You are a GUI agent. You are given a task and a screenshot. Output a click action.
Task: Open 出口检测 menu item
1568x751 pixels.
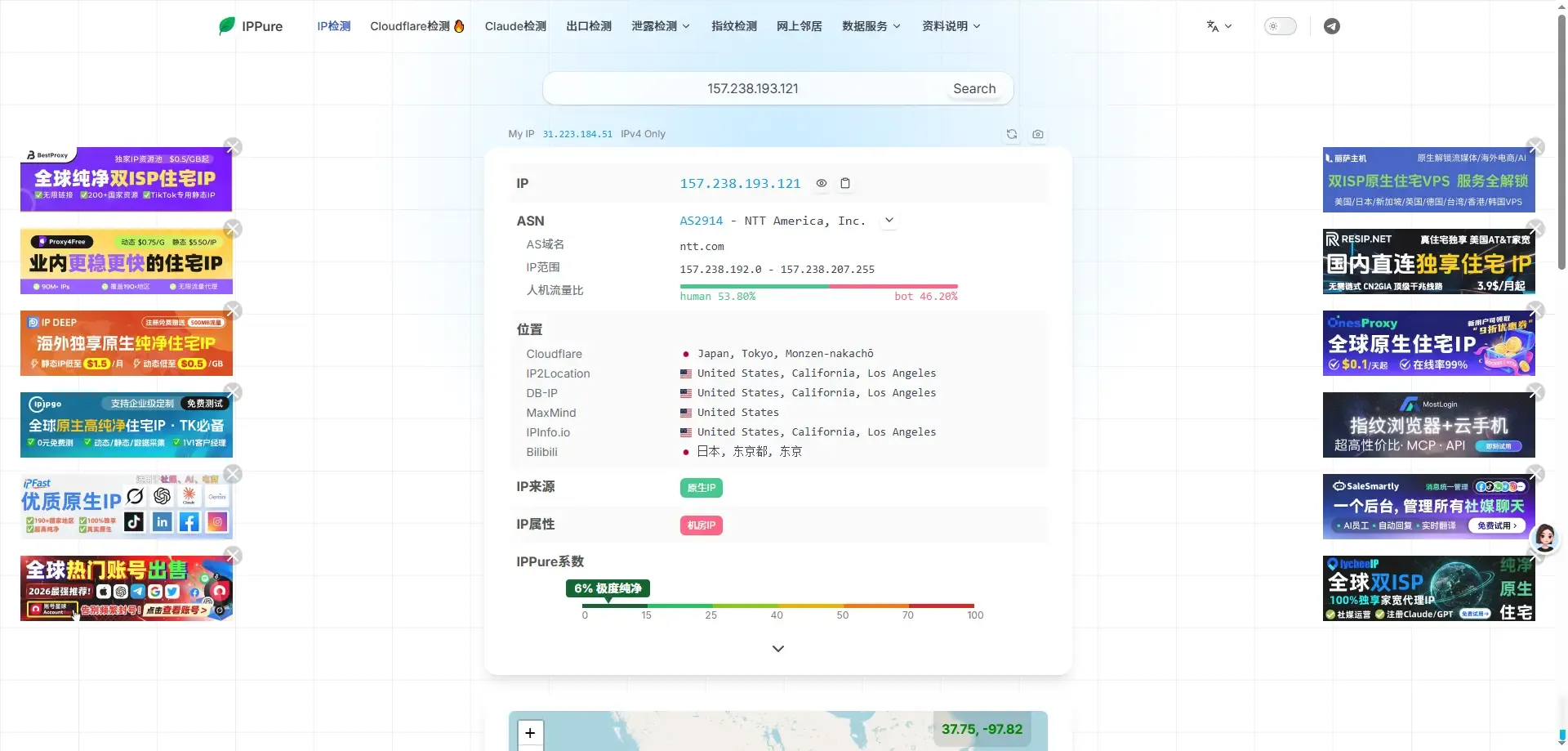589,26
